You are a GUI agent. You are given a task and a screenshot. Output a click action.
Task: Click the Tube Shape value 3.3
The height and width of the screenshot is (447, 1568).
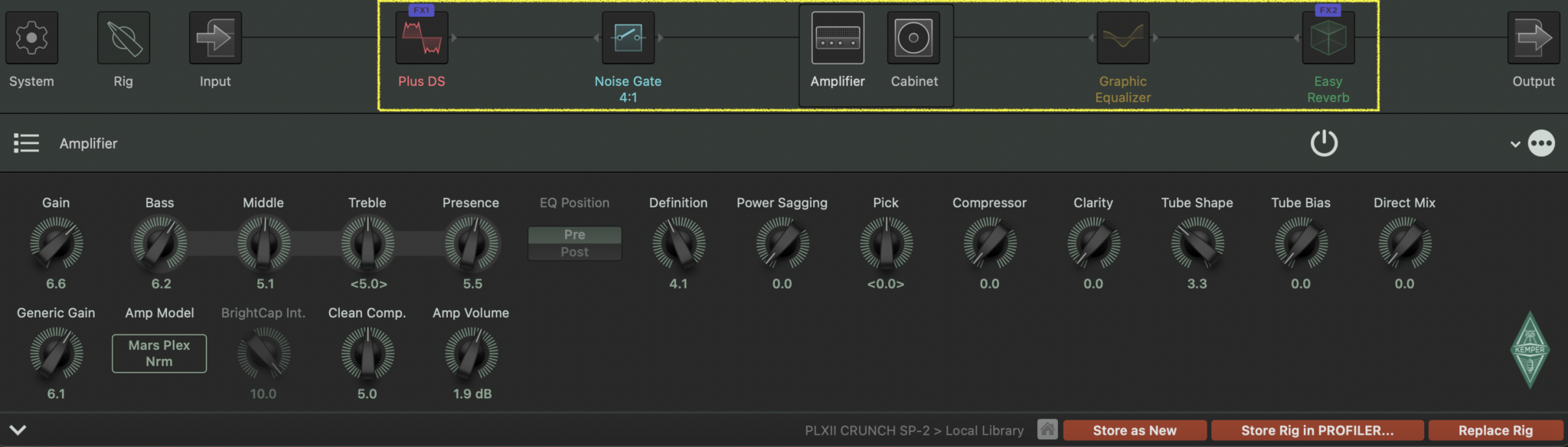[1197, 284]
